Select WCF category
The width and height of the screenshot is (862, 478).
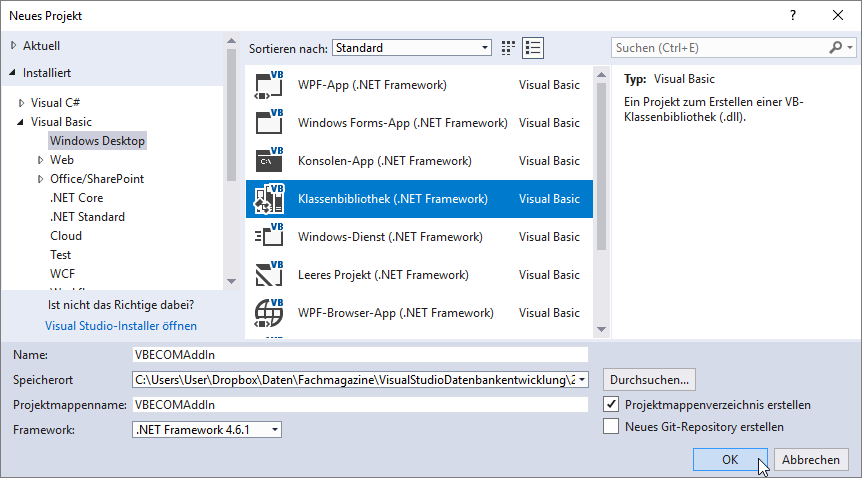(62, 273)
